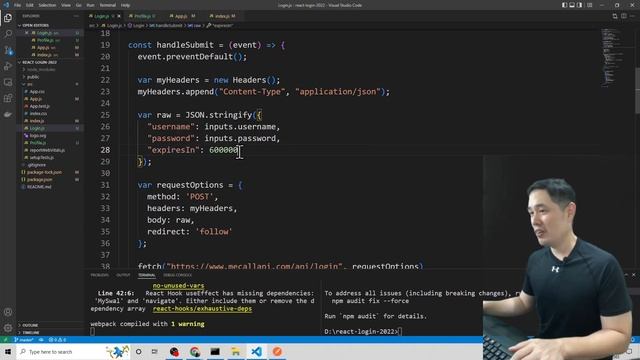Open logo.svg in the file tree
Screen dimensions: 640x360
tap(38, 136)
